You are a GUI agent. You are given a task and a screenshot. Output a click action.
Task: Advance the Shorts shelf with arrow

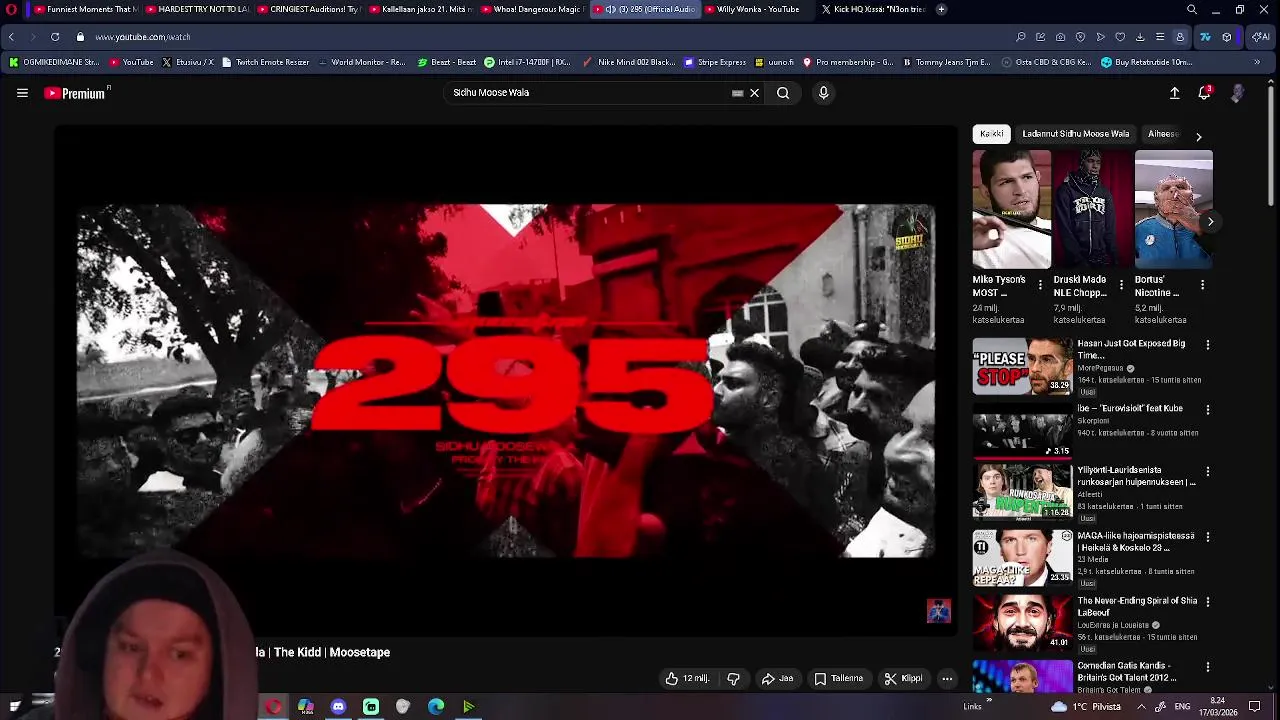point(1210,222)
